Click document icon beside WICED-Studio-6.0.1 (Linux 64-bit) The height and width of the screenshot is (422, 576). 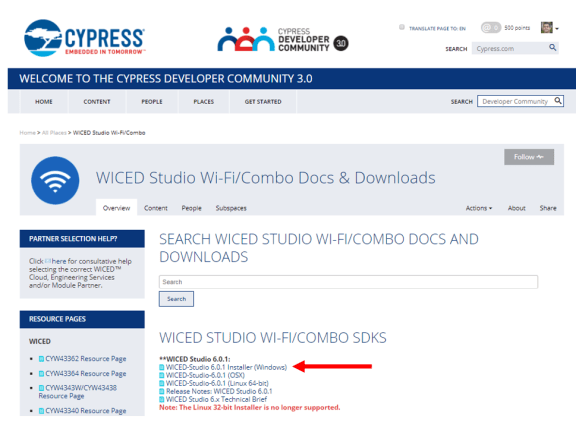(162, 383)
